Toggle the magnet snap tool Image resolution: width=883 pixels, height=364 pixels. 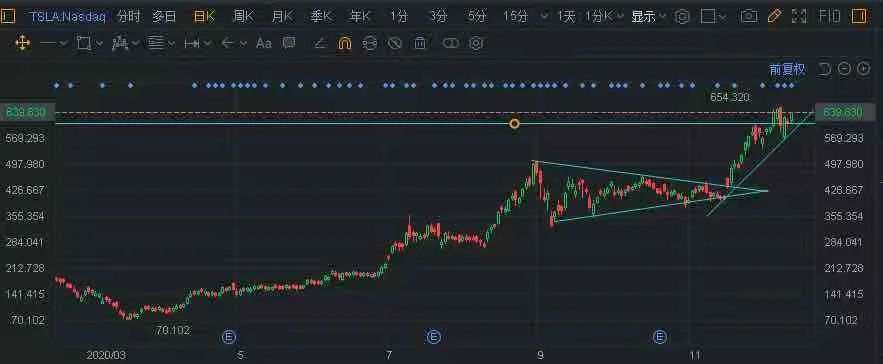pyautogui.click(x=345, y=43)
